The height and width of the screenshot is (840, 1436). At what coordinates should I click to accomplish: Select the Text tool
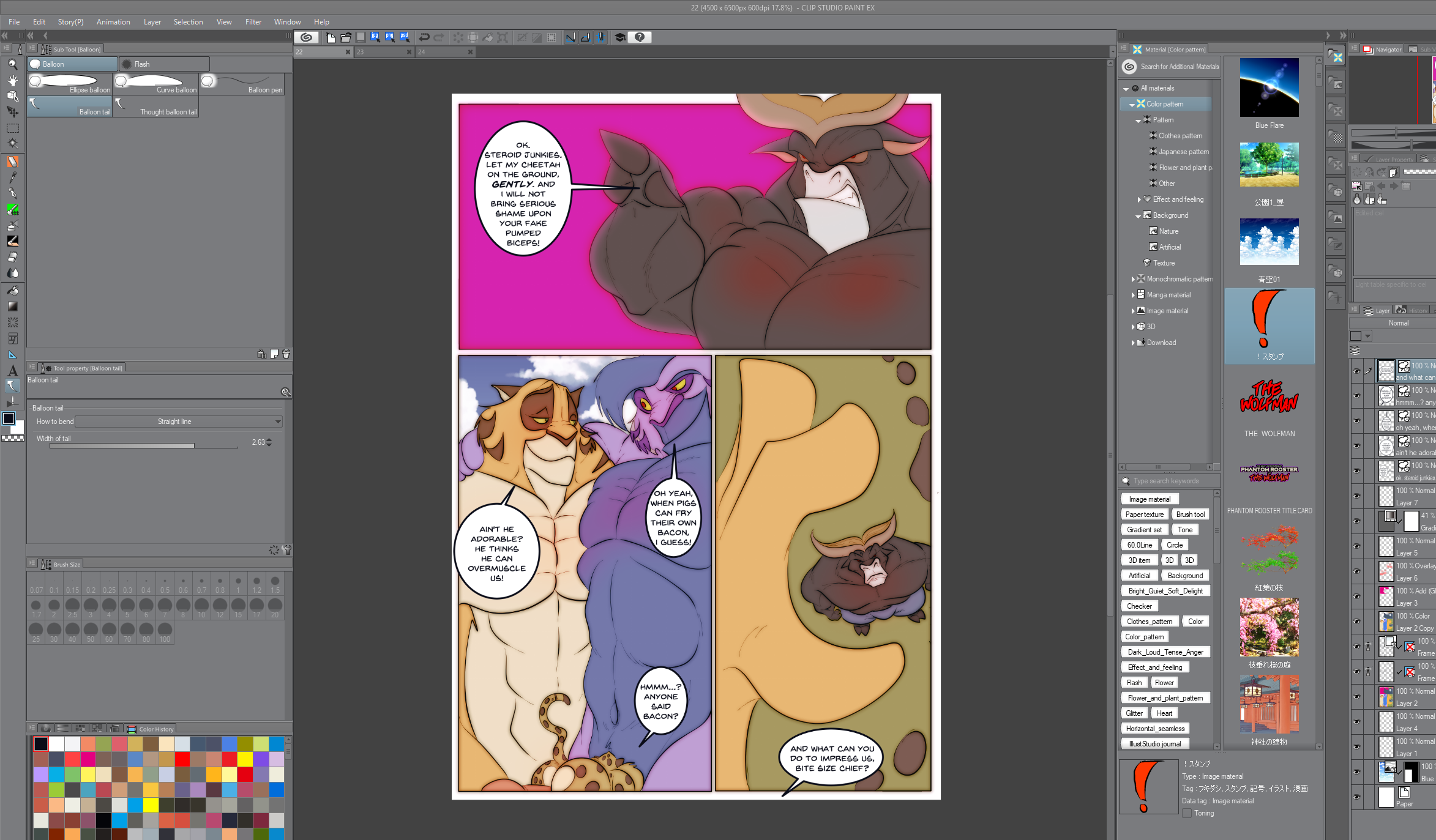click(12, 371)
